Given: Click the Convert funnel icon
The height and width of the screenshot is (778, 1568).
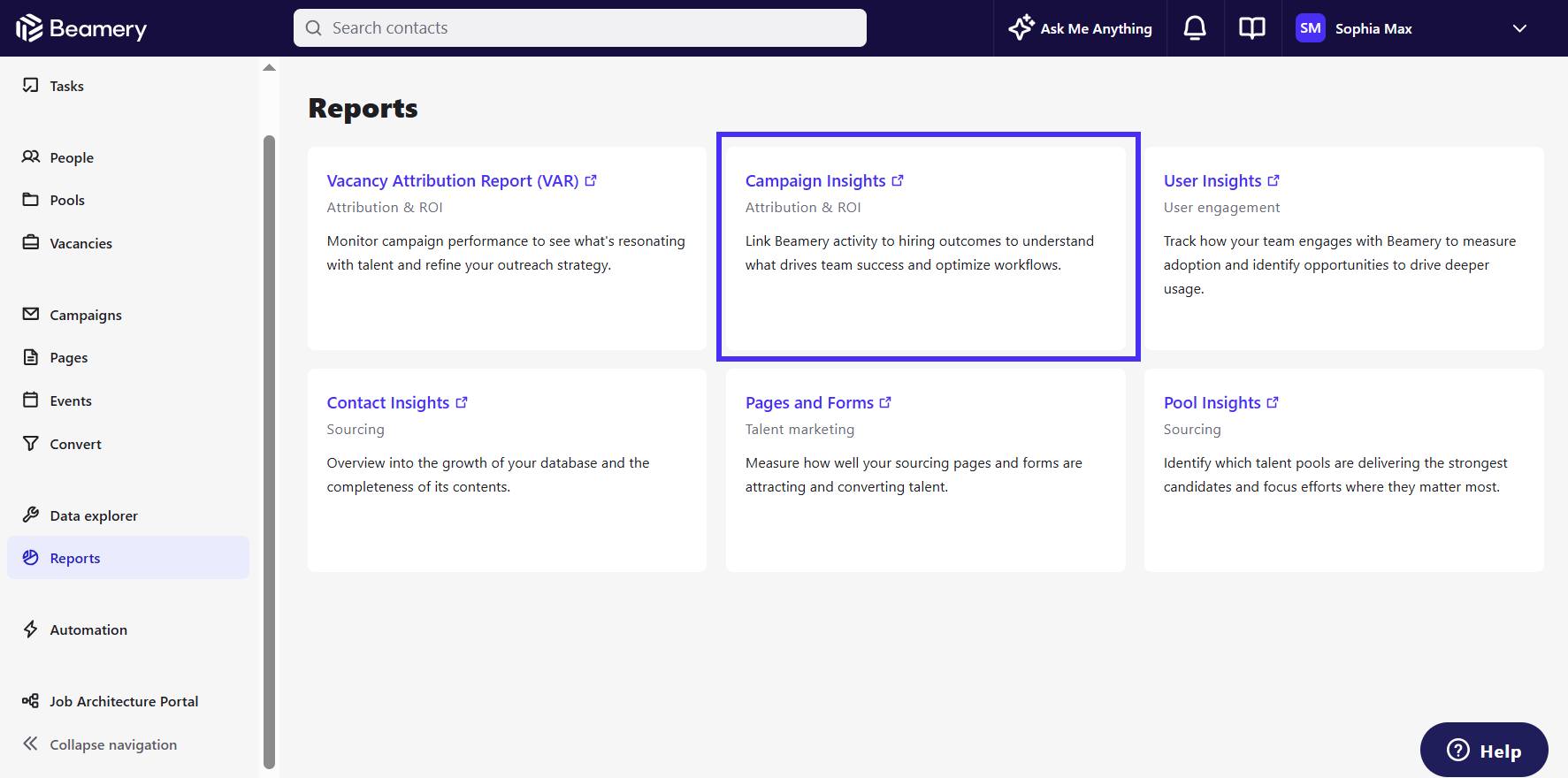Looking at the screenshot, I should coord(31,443).
